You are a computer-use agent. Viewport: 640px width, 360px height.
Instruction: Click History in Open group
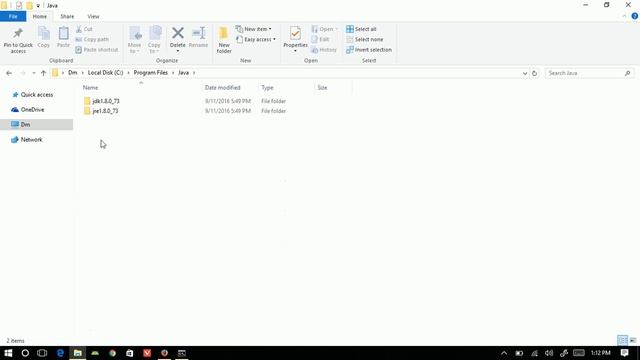click(324, 49)
